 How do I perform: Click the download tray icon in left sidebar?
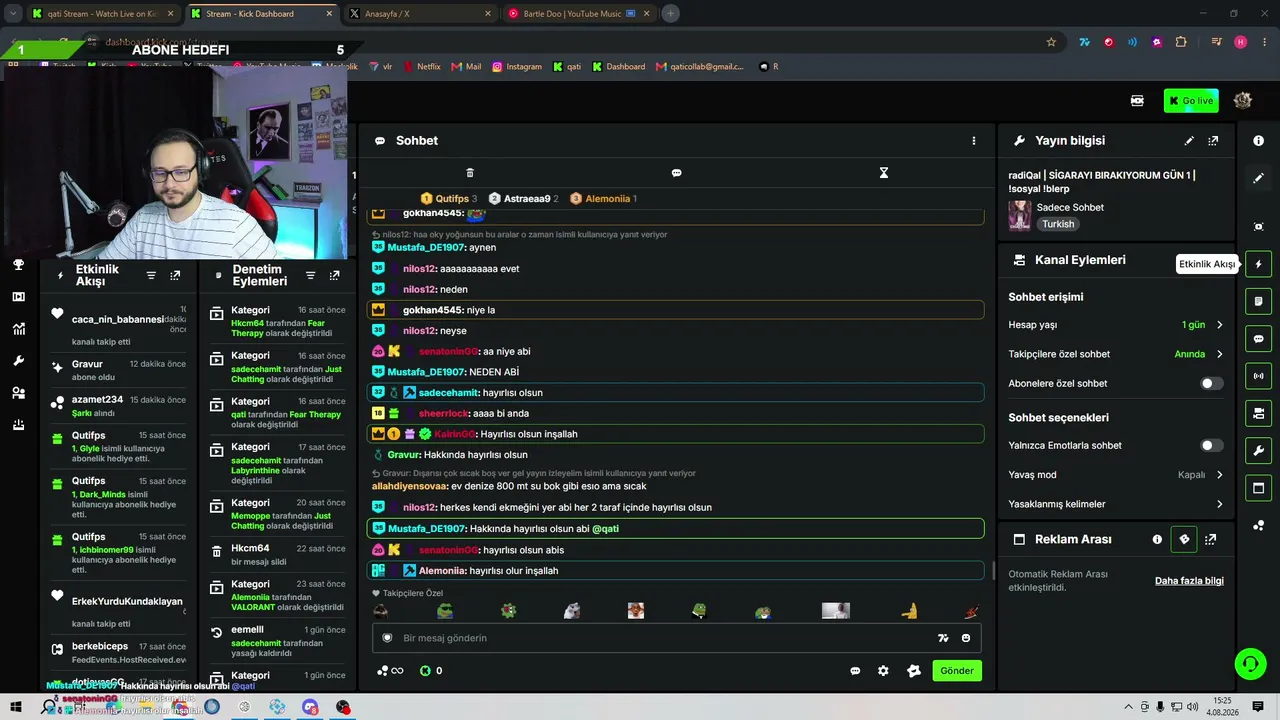click(x=18, y=425)
